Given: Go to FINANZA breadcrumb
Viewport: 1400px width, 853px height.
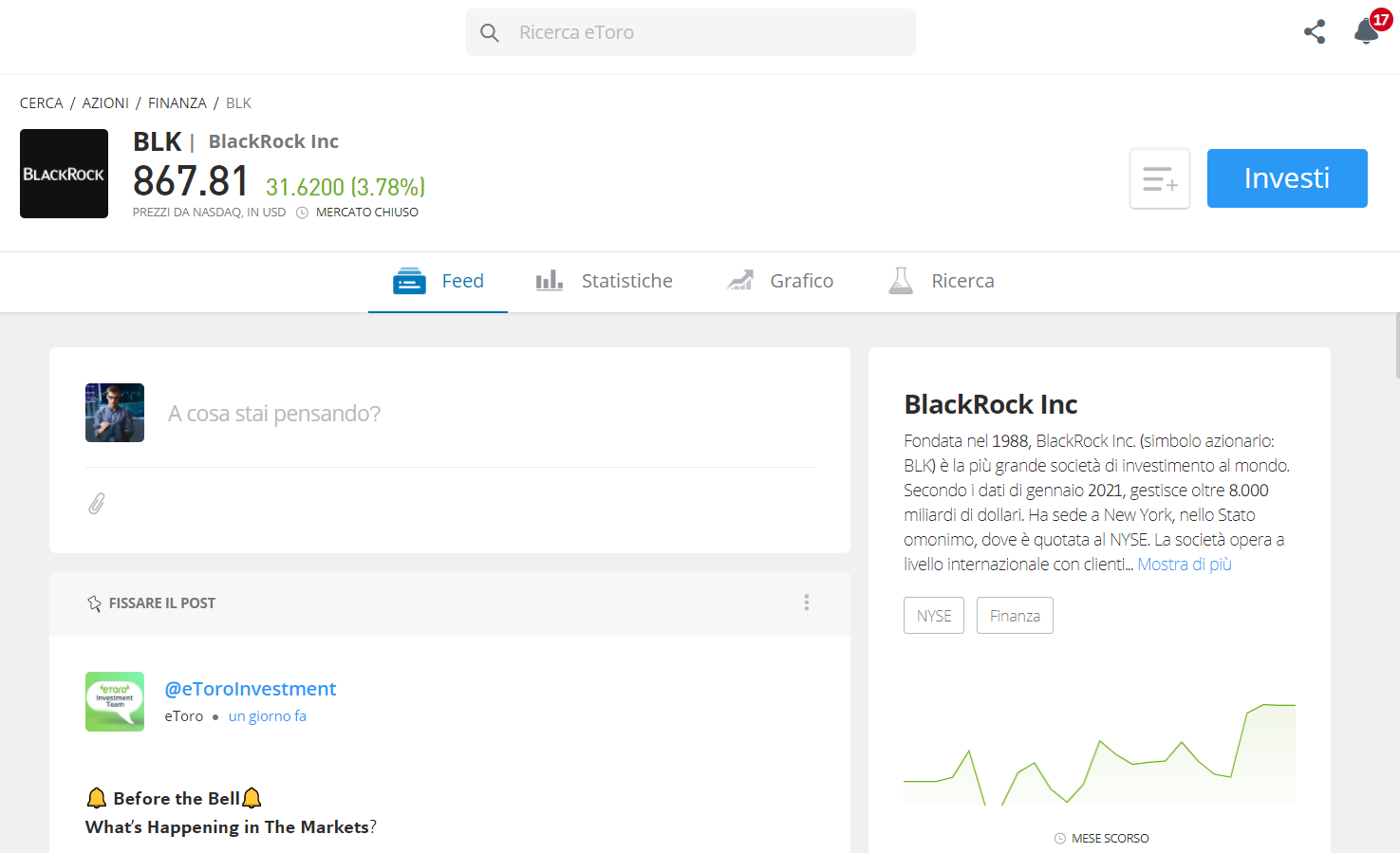Looking at the screenshot, I should point(177,103).
